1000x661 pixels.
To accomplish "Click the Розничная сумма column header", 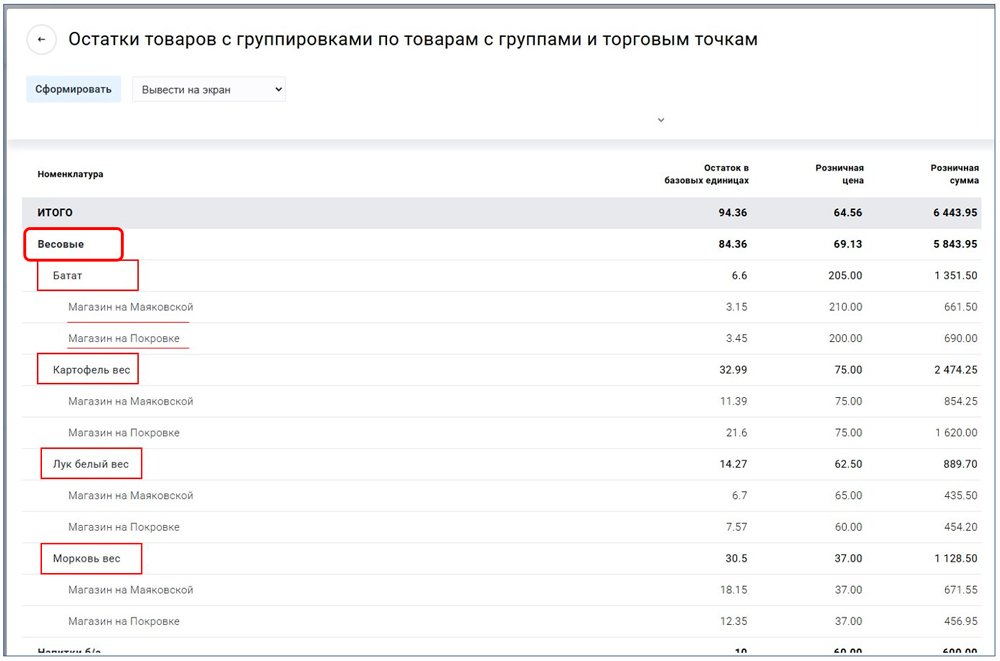I will [x=953, y=174].
